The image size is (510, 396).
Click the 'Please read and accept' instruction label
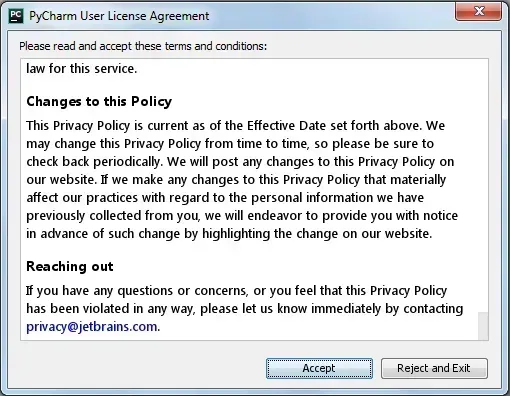click(x=143, y=46)
